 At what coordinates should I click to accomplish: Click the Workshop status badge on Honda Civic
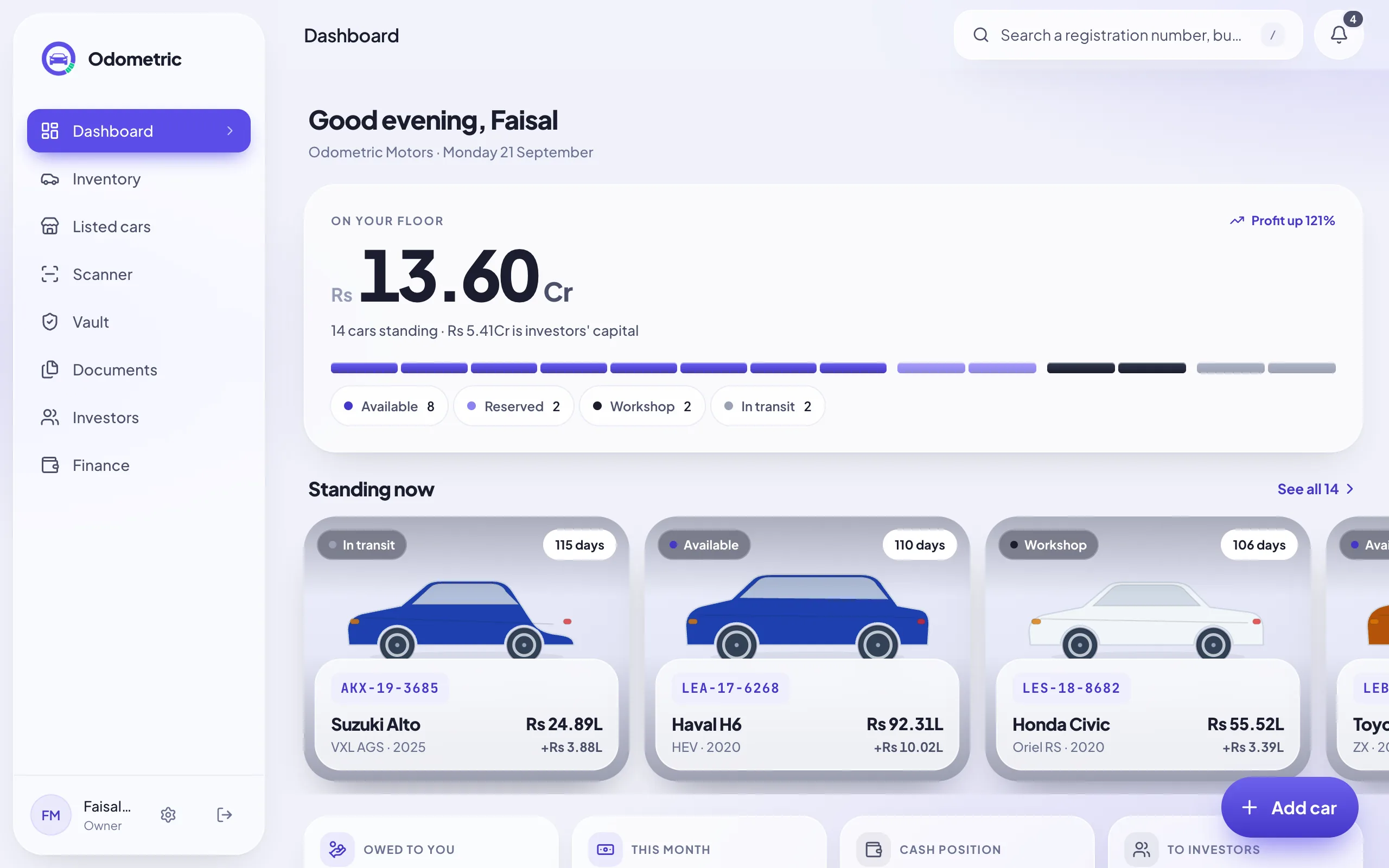[x=1048, y=545]
